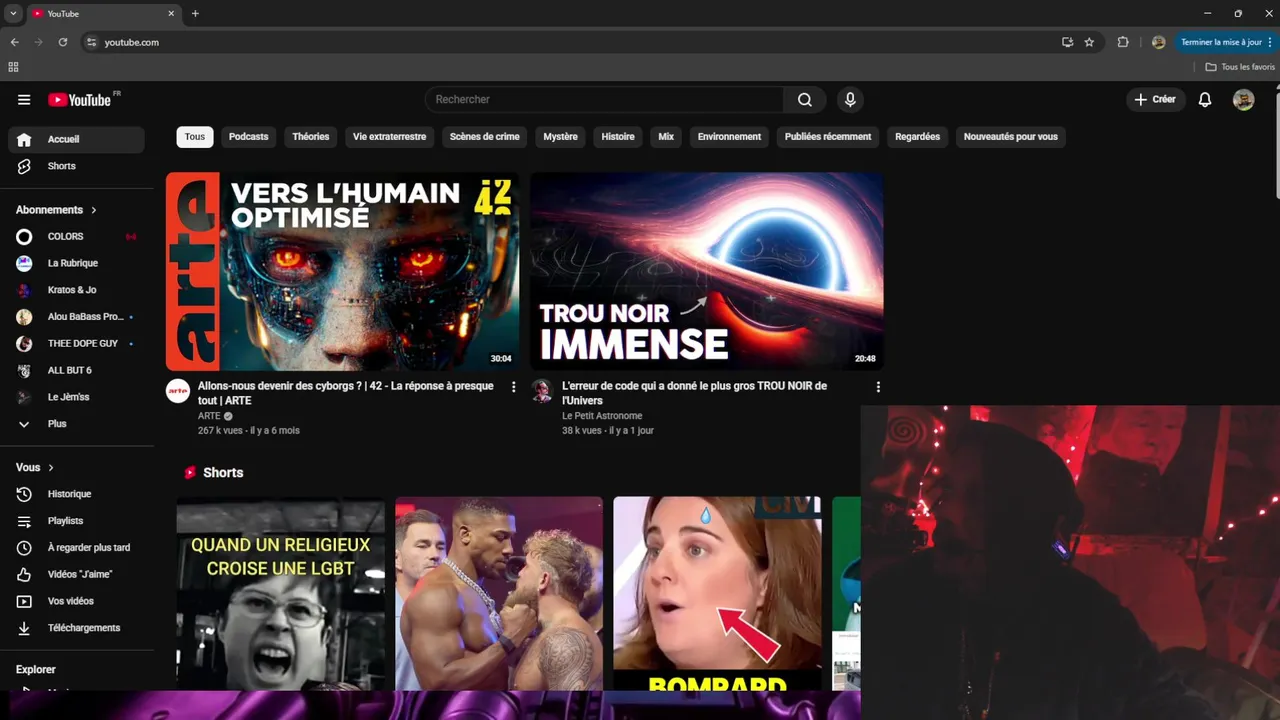Open Shorts in the sidebar
The image size is (1280, 720).
[x=76, y=166]
